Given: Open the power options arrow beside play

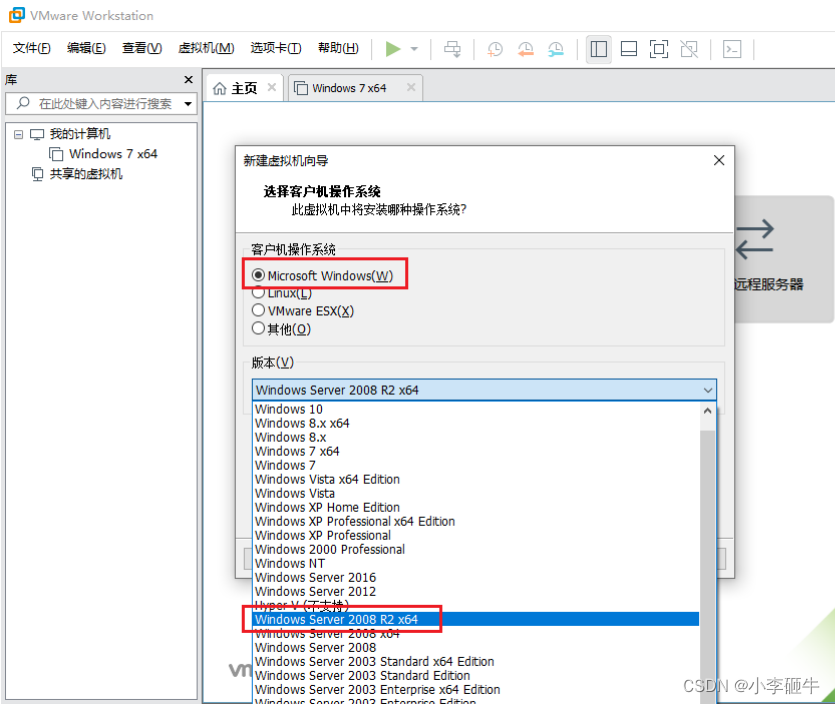Looking at the screenshot, I should click(414, 49).
